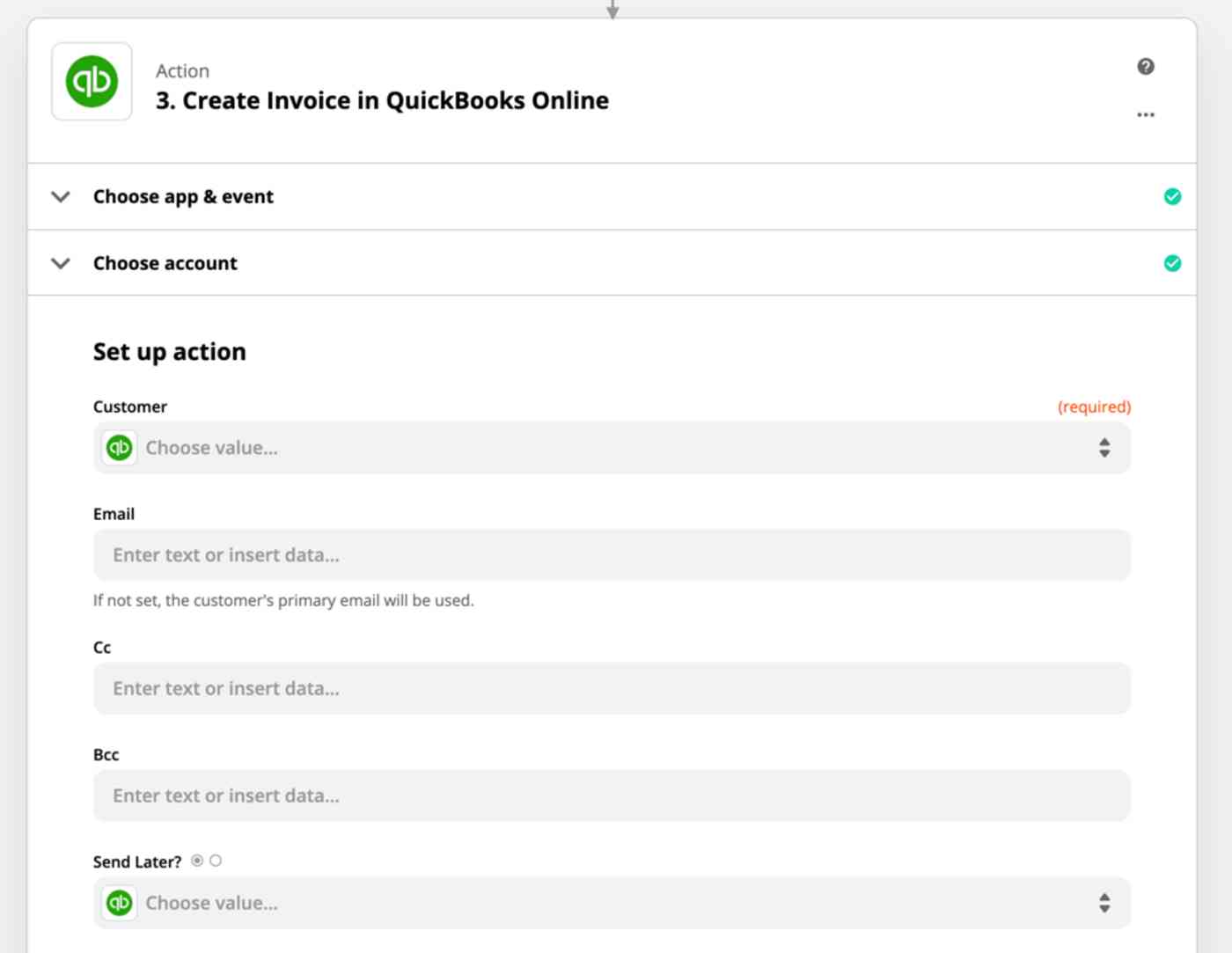The width and height of the screenshot is (1232, 953).
Task: Click into the Bcc input field
Action: point(612,795)
